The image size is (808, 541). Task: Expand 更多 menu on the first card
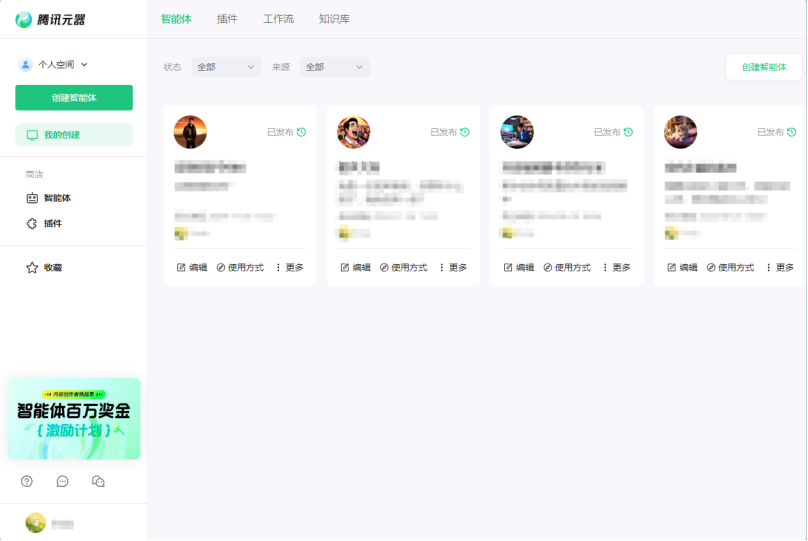coord(290,267)
